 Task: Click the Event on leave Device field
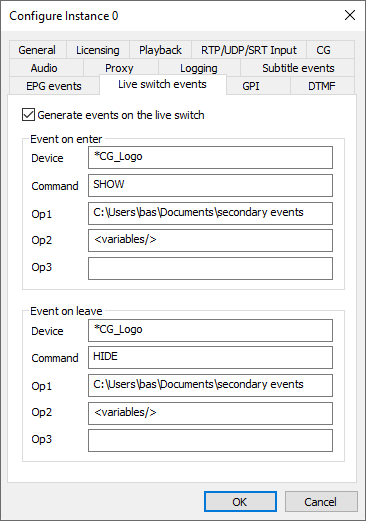pyautogui.click(x=210, y=330)
